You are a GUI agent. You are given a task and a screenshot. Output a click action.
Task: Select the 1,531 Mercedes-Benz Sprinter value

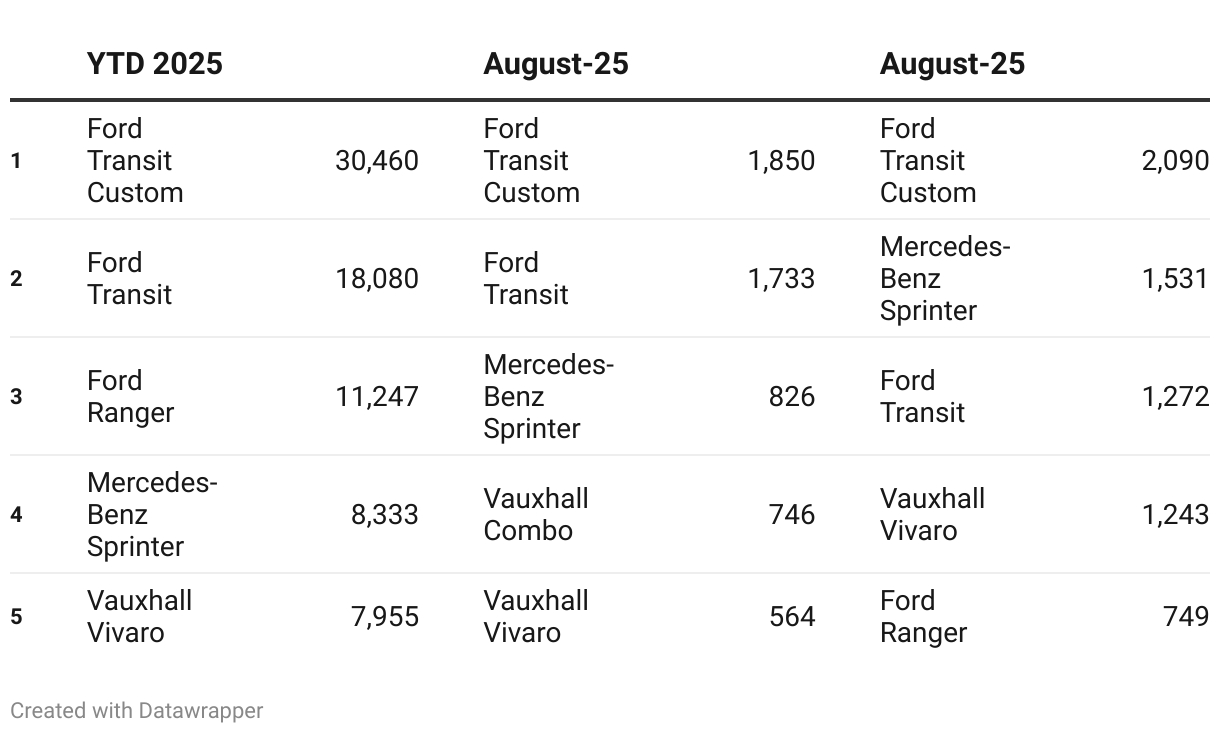1175,279
